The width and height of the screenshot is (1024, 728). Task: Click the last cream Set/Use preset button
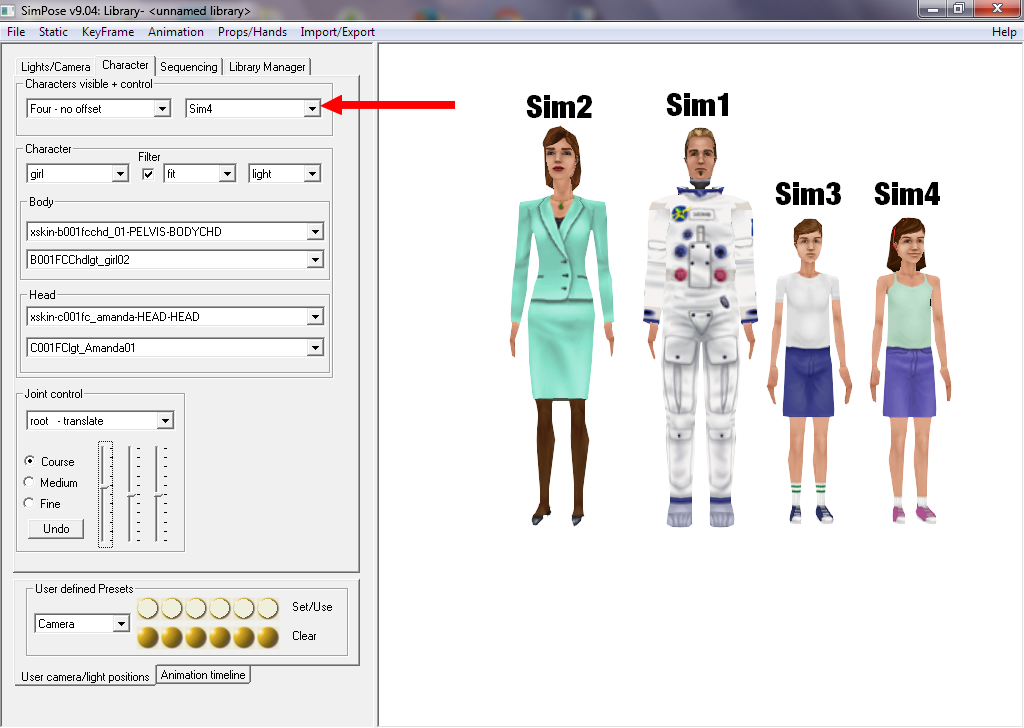(267, 608)
